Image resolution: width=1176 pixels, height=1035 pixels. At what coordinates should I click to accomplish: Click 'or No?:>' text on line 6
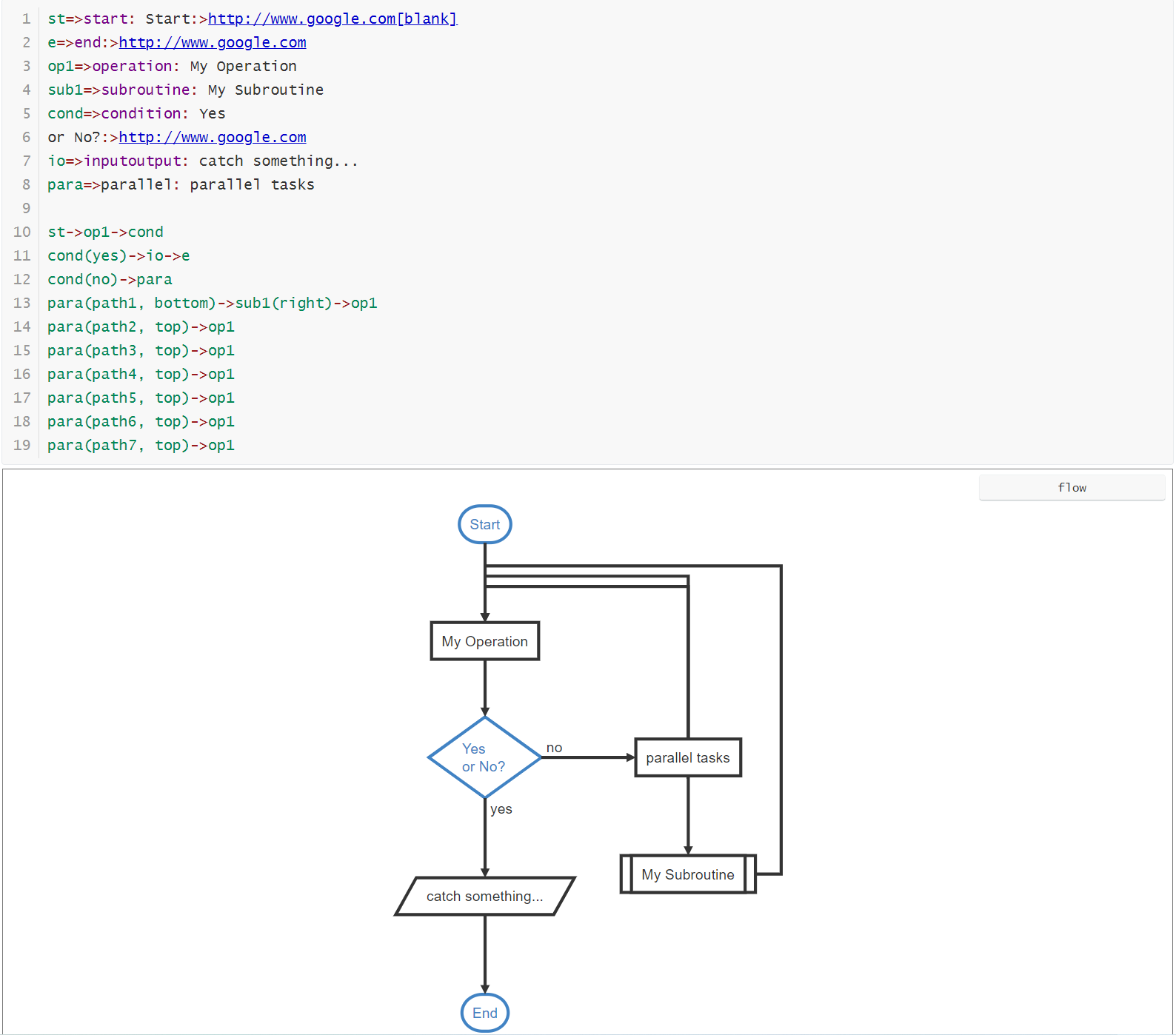tap(83, 137)
